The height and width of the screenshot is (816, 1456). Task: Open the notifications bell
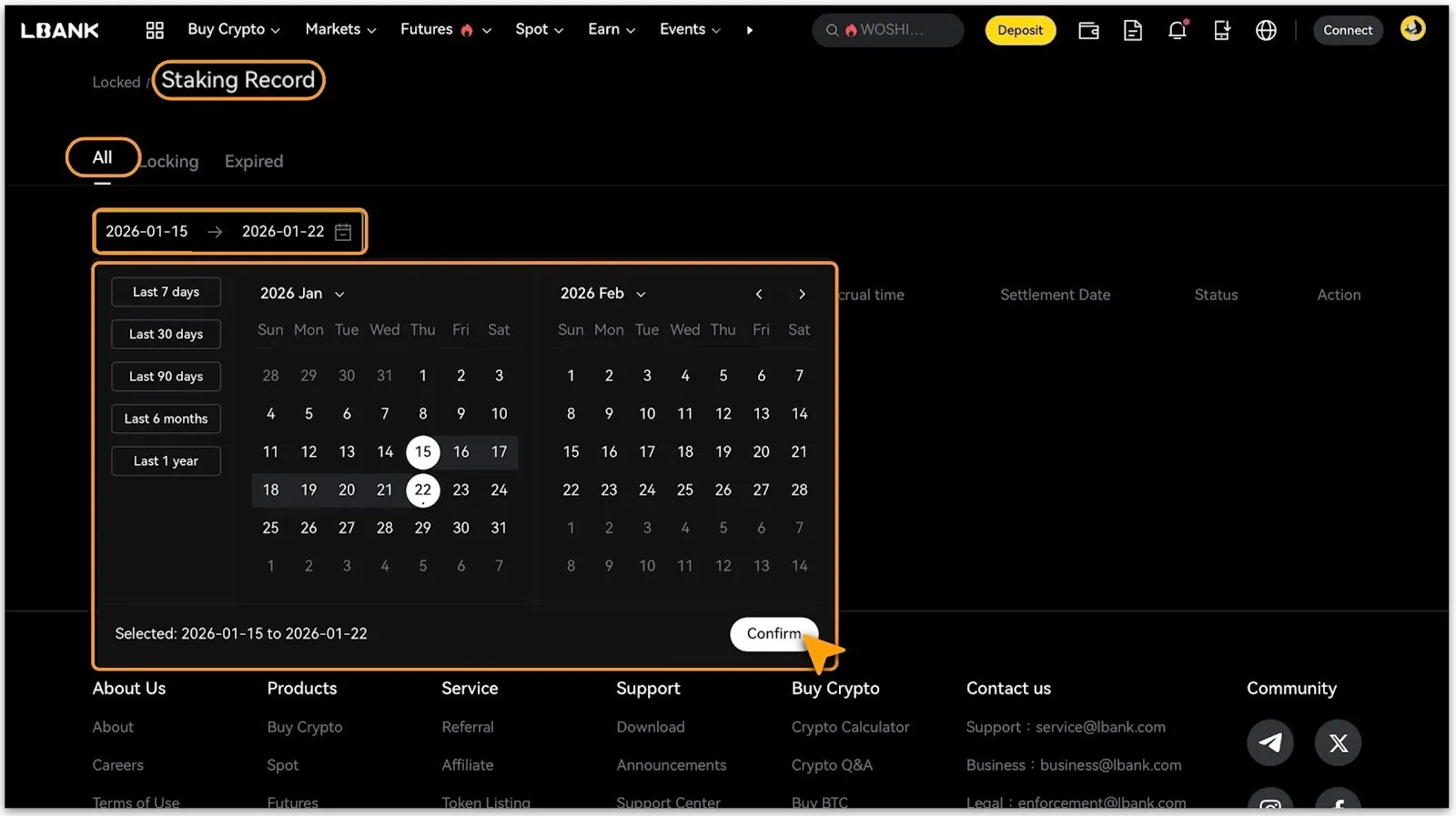1178,30
